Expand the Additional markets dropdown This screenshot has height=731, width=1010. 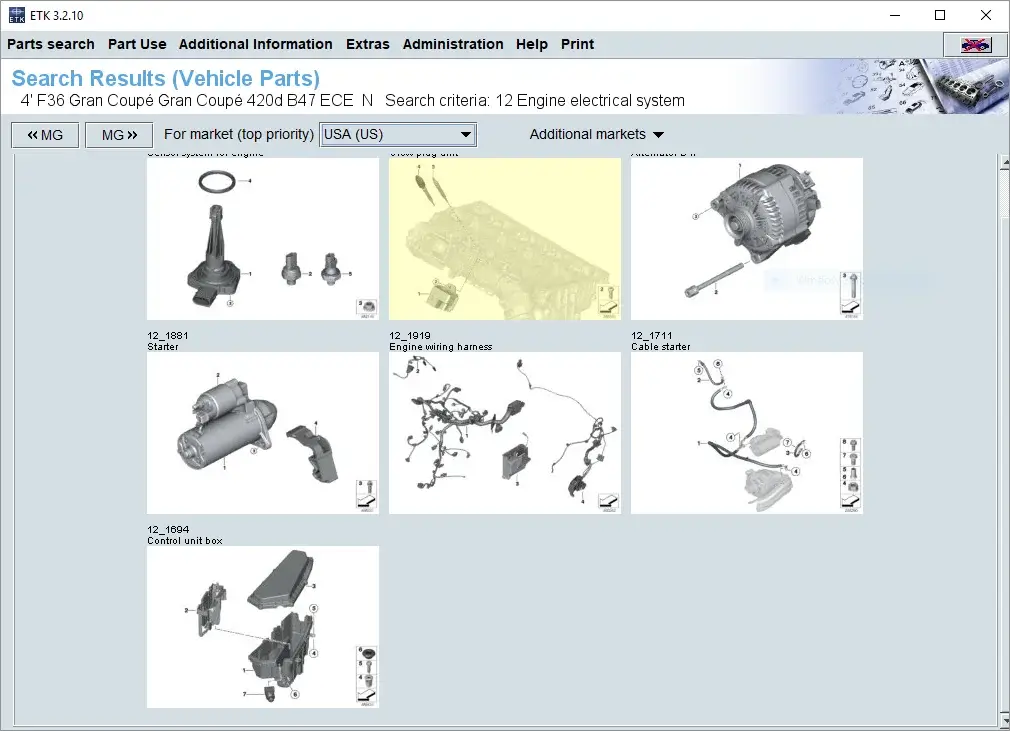596,134
